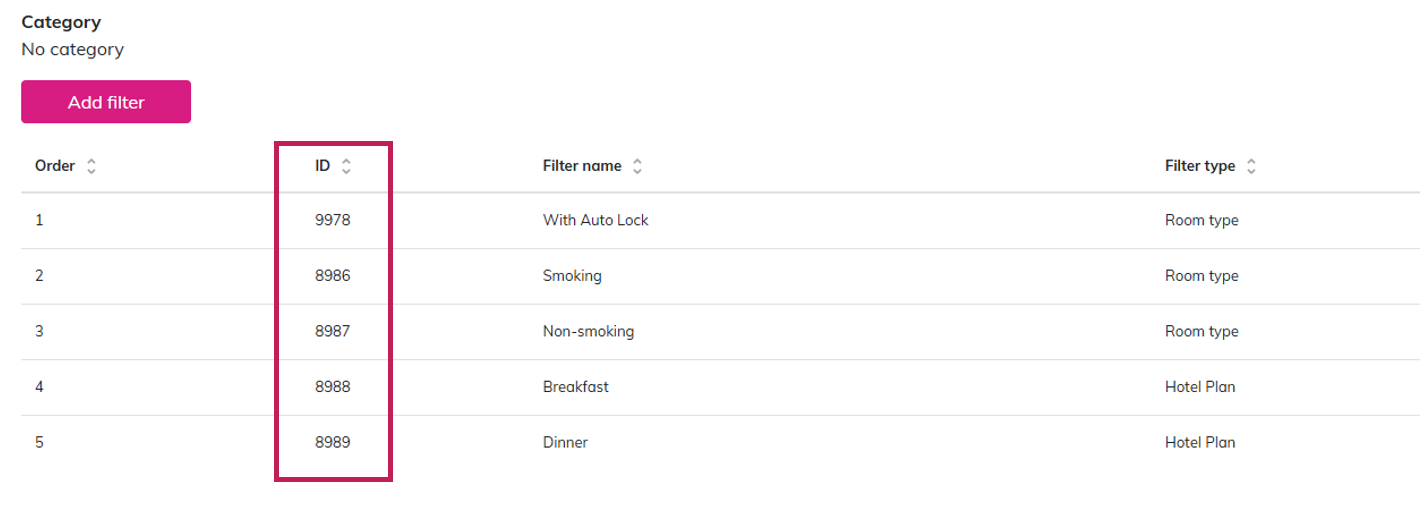Select the With Auto Lock filter row
Viewport: 1420px width, 508px height.
point(595,220)
